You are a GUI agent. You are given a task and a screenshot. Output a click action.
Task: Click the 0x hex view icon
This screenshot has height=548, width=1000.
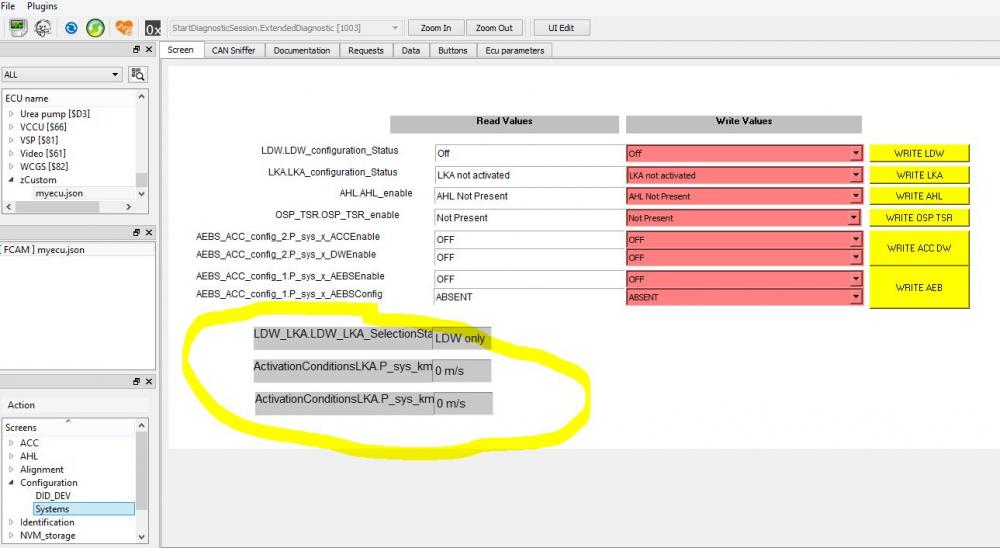pos(153,28)
